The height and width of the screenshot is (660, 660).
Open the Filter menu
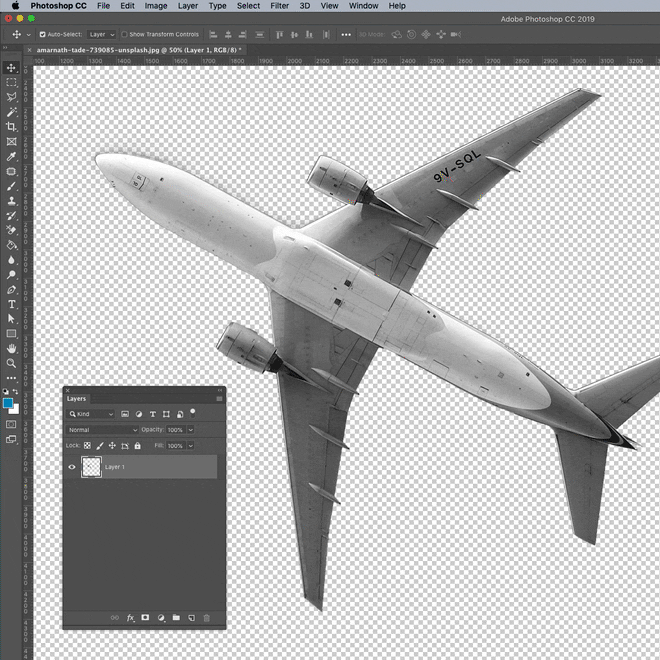pos(279,6)
